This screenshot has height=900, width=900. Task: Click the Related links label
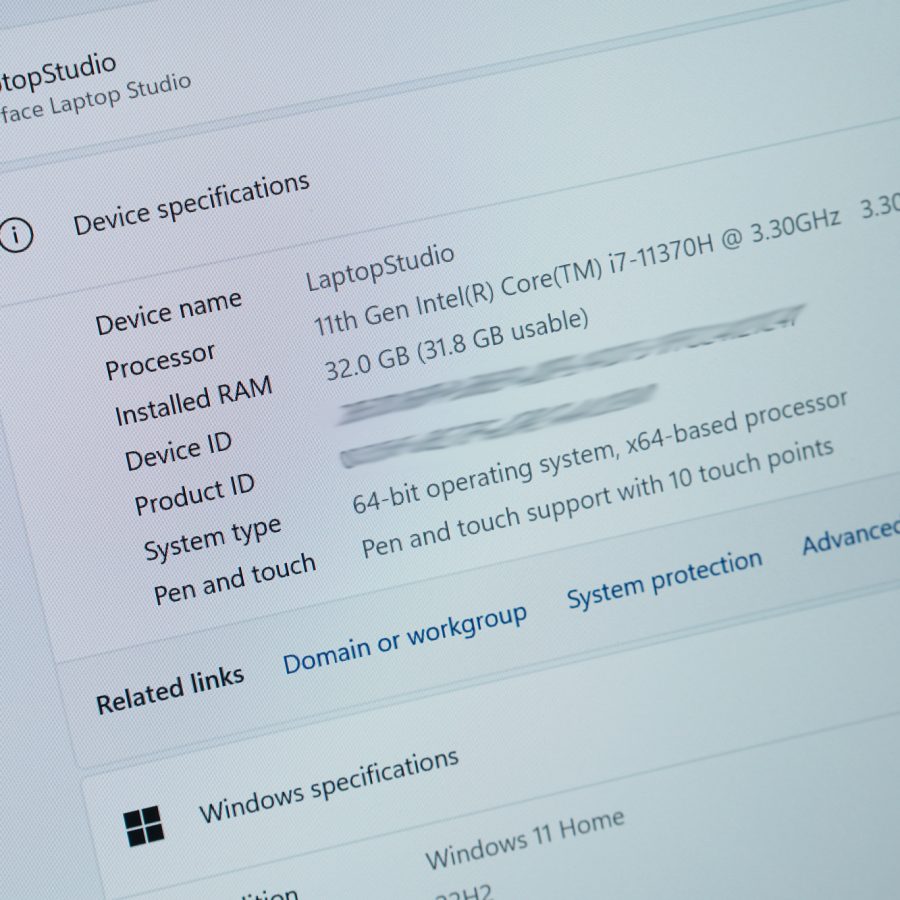pos(170,690)
